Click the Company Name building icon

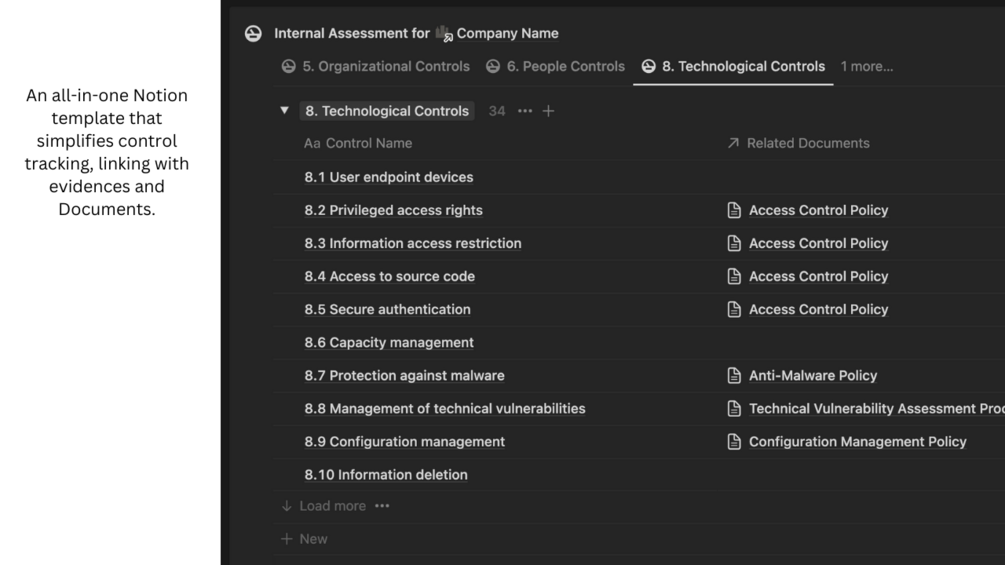(x=444, y=33)
